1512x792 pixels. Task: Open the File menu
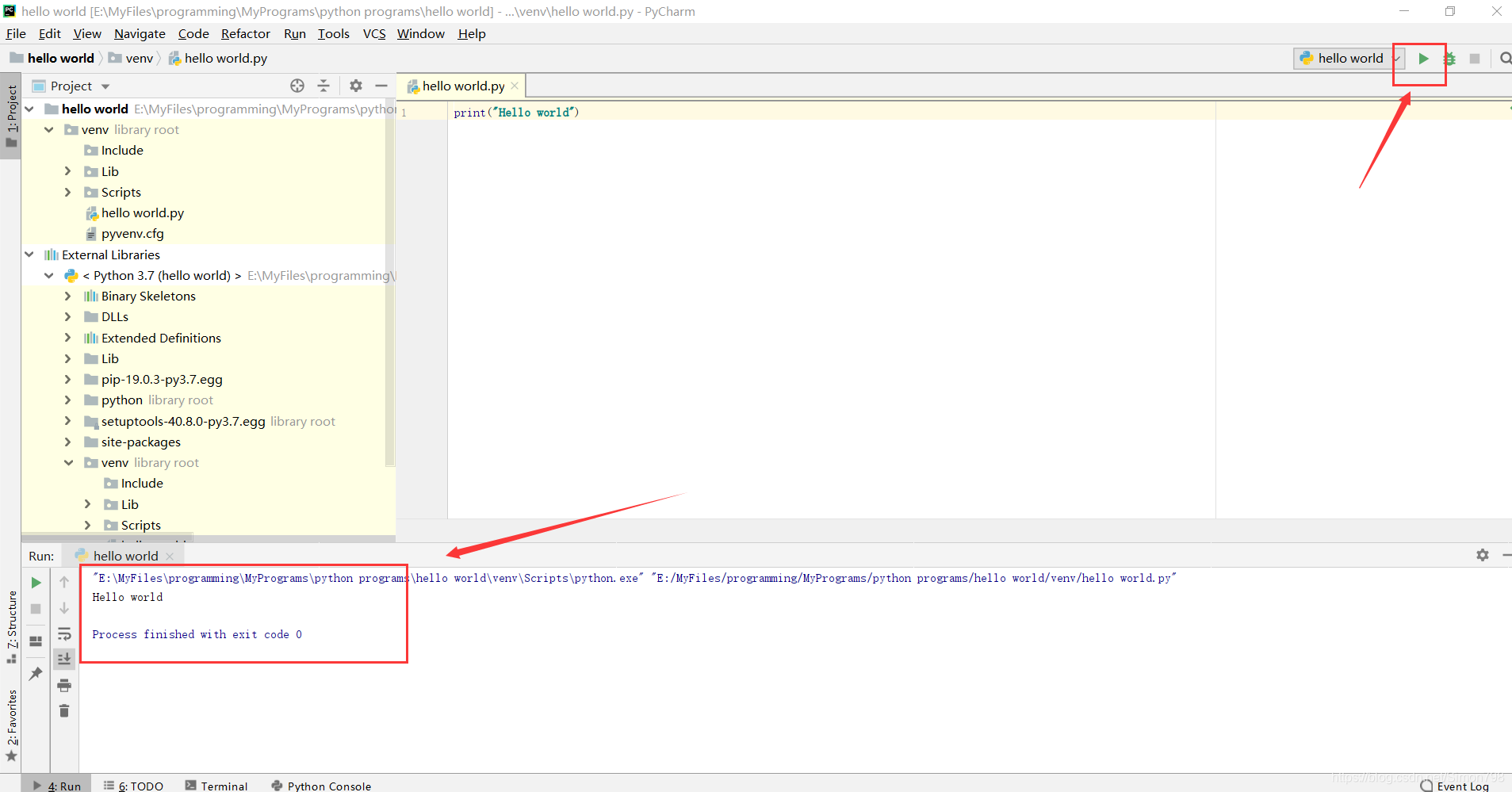click(16, 33)
